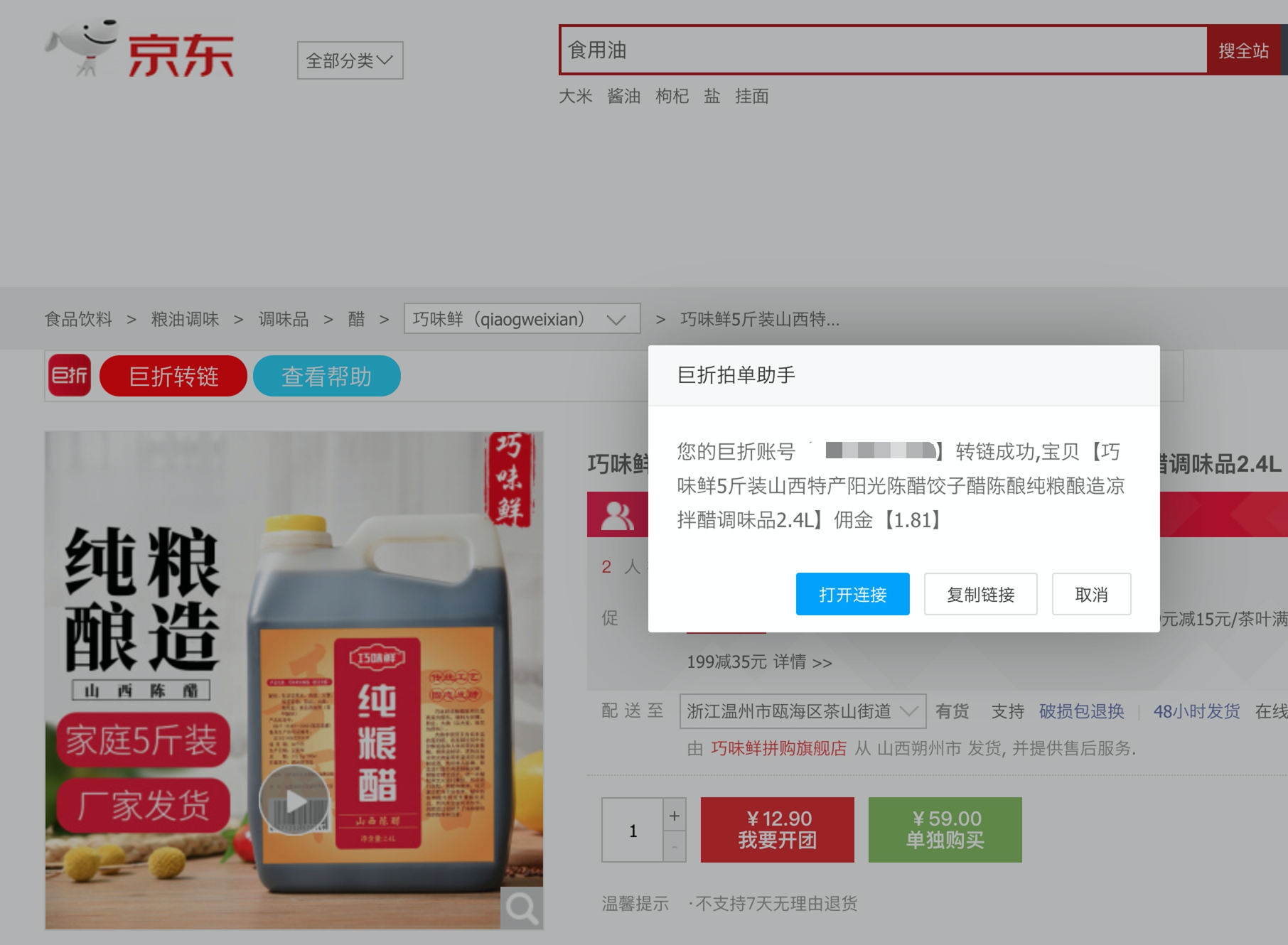The width and height of the screenshot is (1288, 945).
Task: Increase quantity with the plus button
Action: (x=675, y=814)
